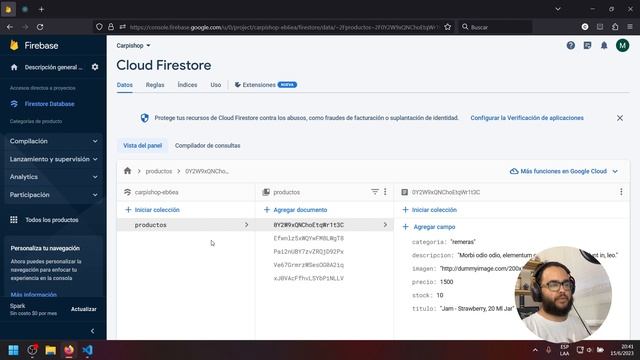Reload the page in browser
Image resolution: width=640 pixels, height=360 pixels.
point(40,27)
